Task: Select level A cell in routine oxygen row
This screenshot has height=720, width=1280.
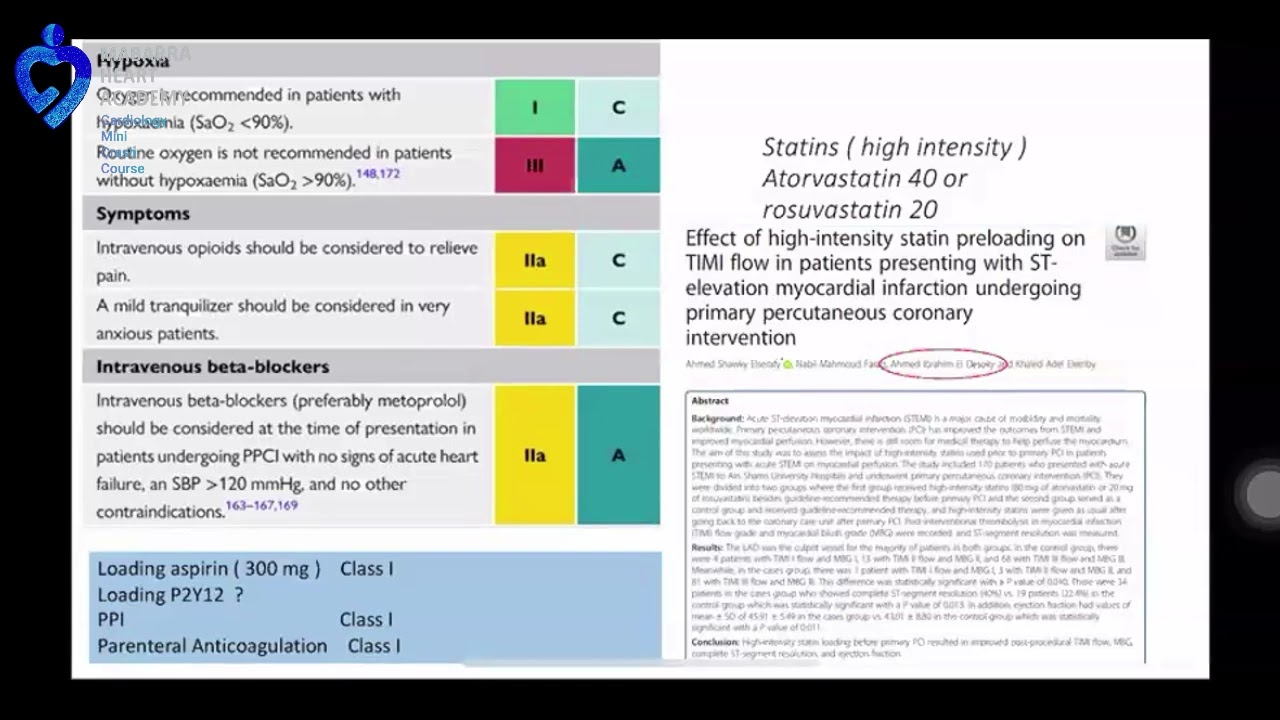Action: click(x=619, y=165)
